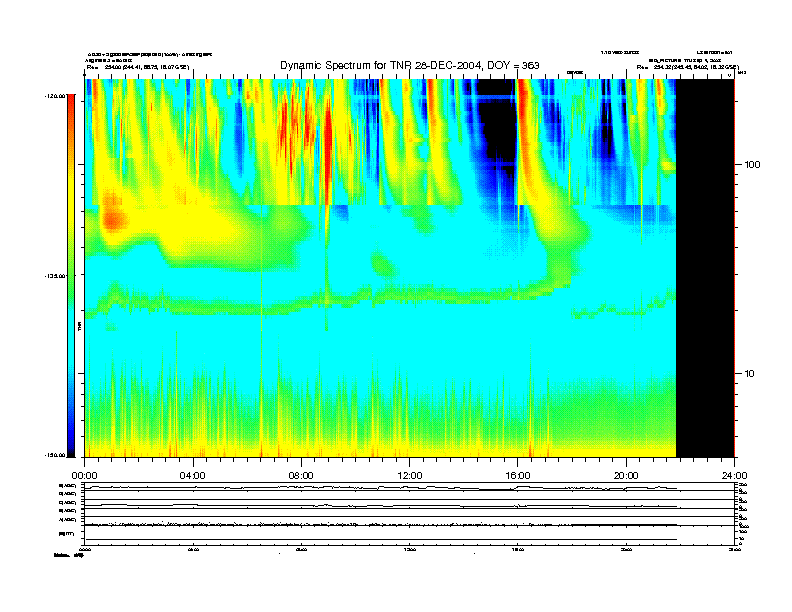
Task: Select the 20:00 time axis label
Action: point(626,476)
